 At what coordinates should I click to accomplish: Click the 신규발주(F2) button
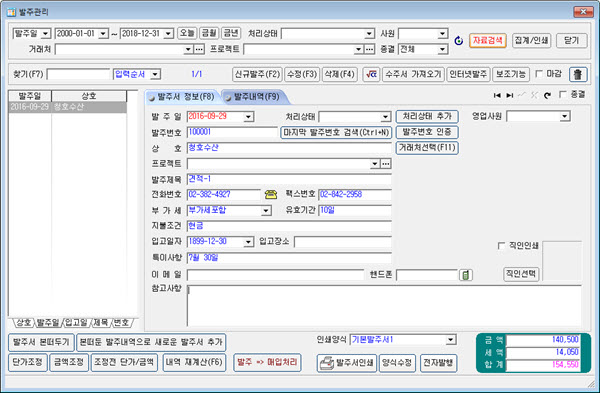click(x=257, y=74)
